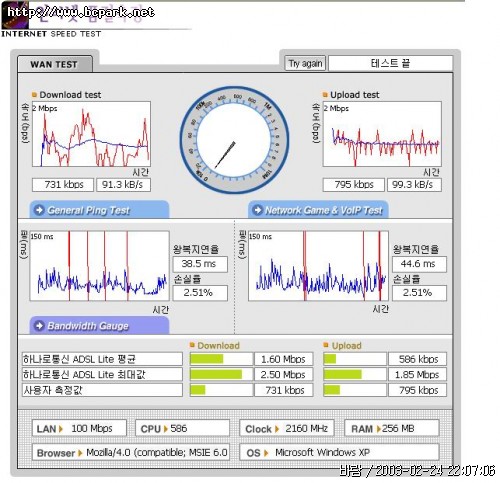Click the arrow icon on General Ping Test

click(39, 210)
